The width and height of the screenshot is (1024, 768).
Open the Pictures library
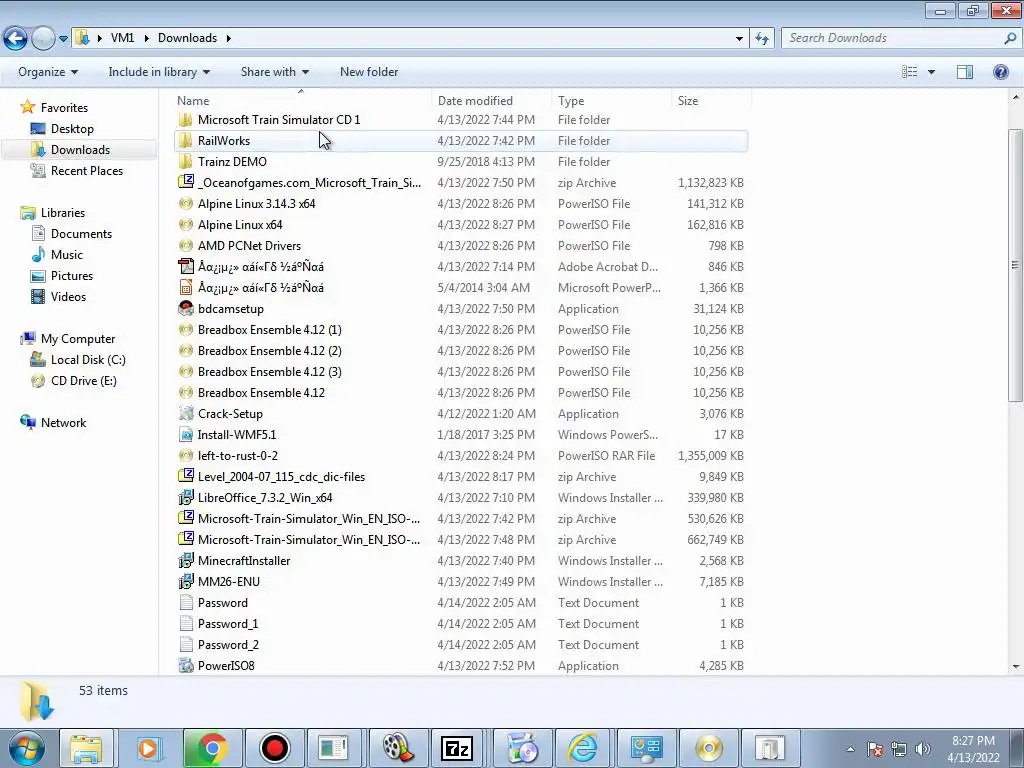pos(72,276)
